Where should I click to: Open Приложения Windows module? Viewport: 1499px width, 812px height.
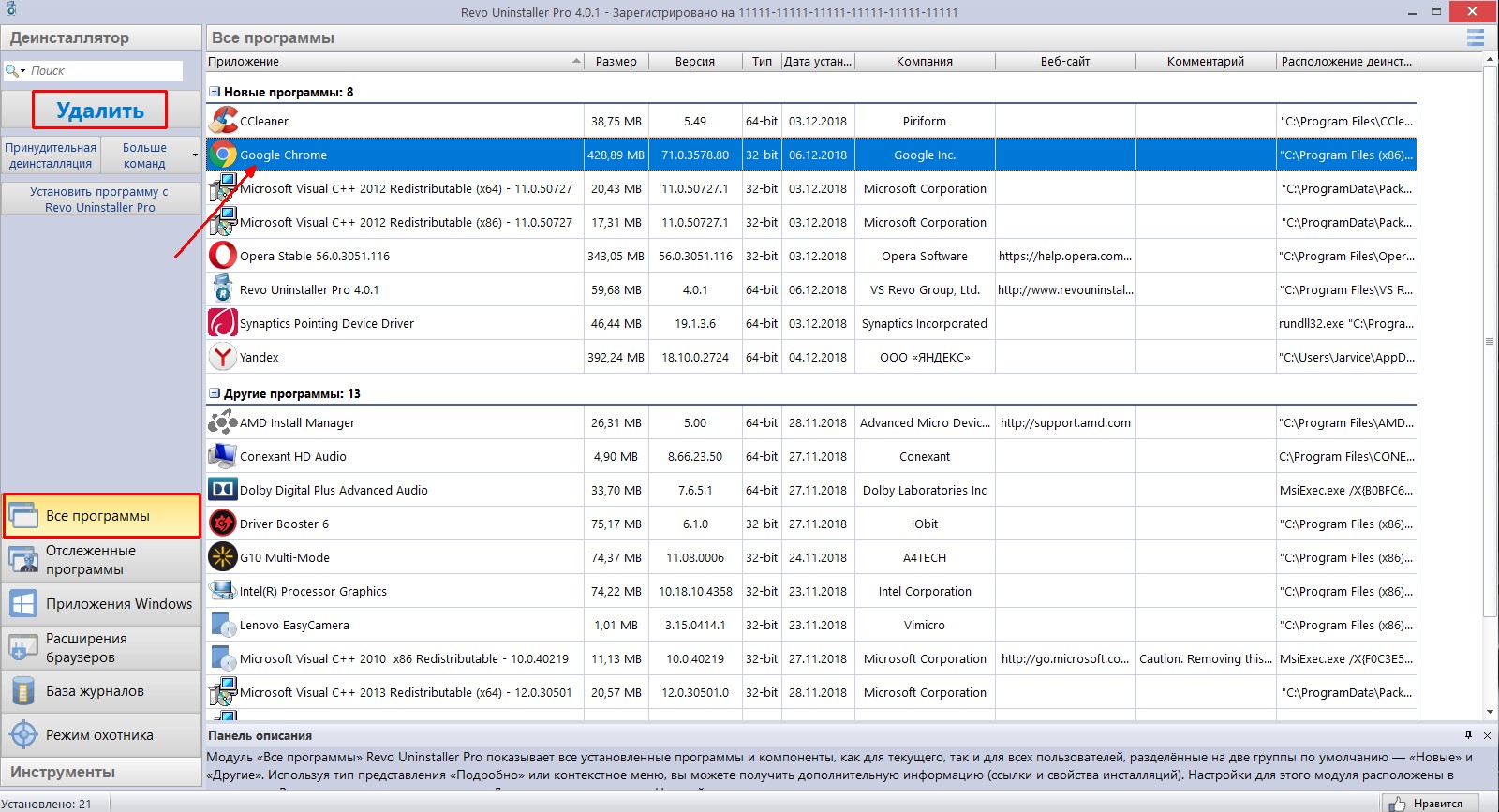[101, 604]
